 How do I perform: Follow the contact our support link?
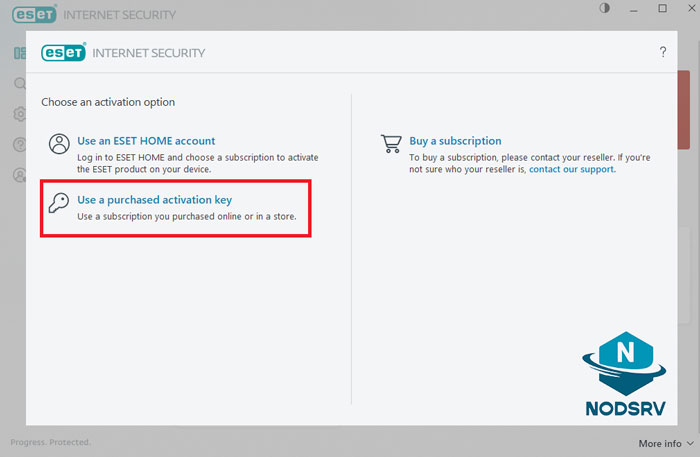pos(571,169)
